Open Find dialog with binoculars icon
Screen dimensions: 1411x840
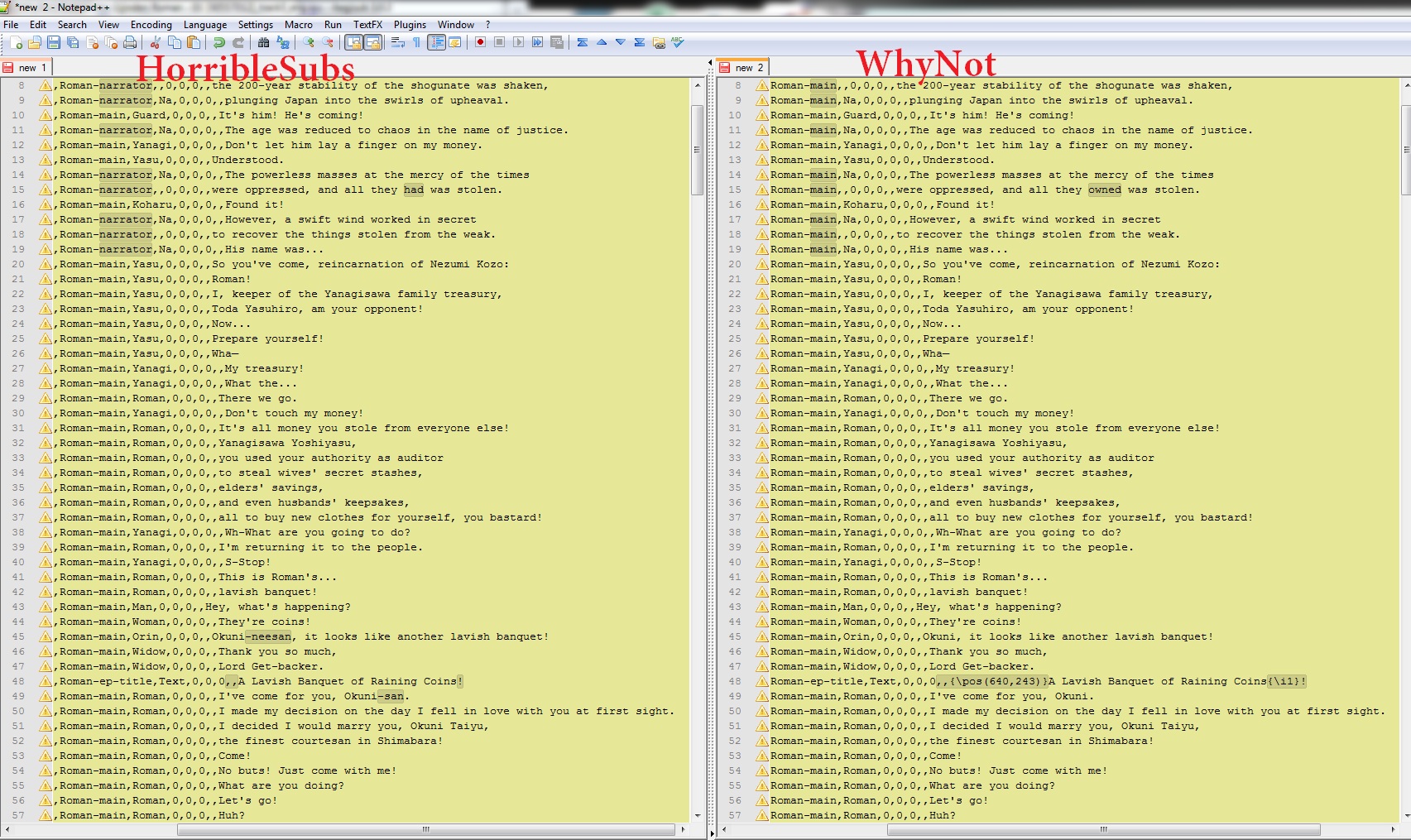click(x=263, y=42)
